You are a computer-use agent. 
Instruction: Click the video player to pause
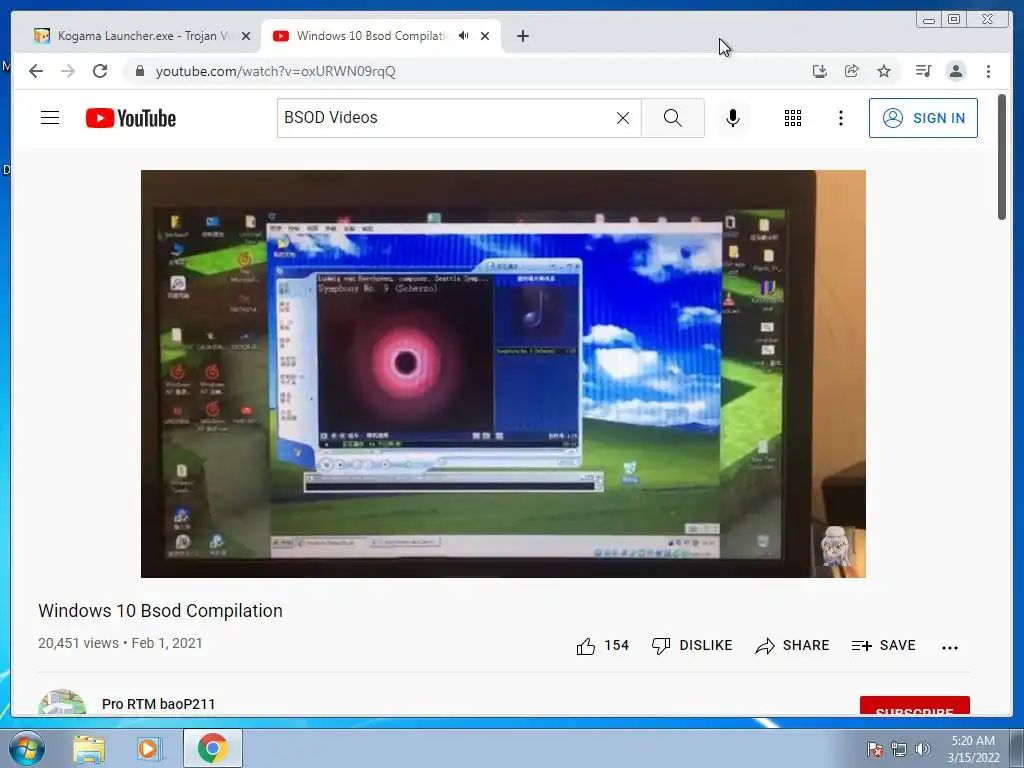click(x=503, y=374)
